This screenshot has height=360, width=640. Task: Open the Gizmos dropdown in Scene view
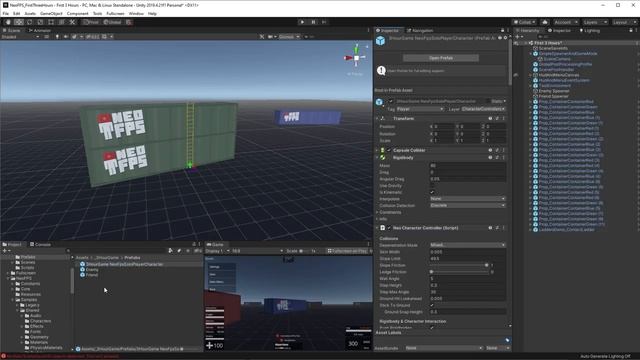coord(289,37)
